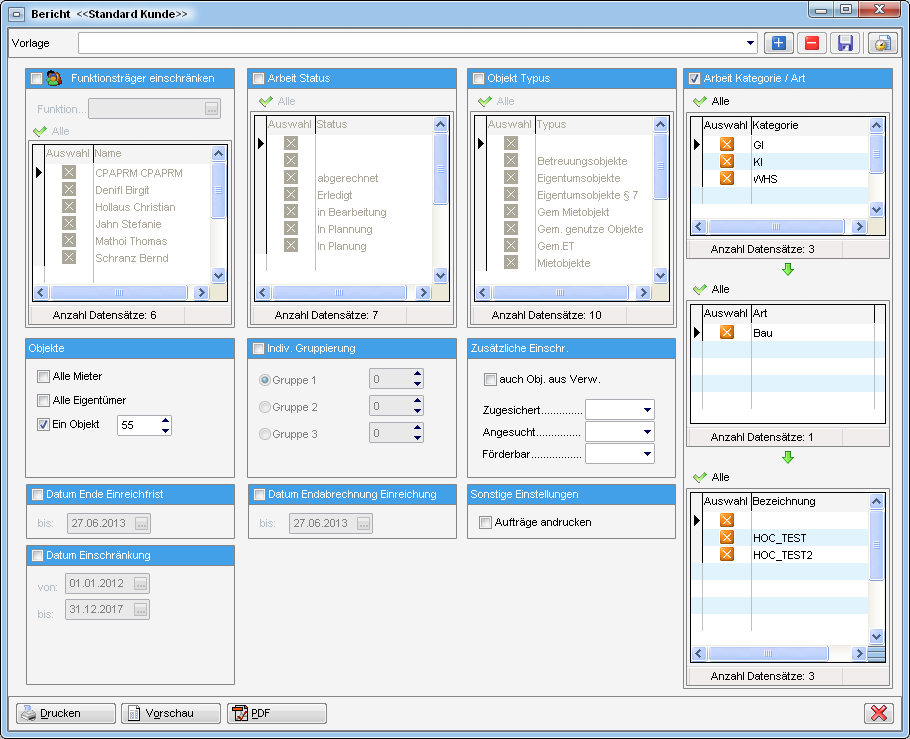Toggle orange selection mark for KI category
910x739 pixels.
pos(727,161)
